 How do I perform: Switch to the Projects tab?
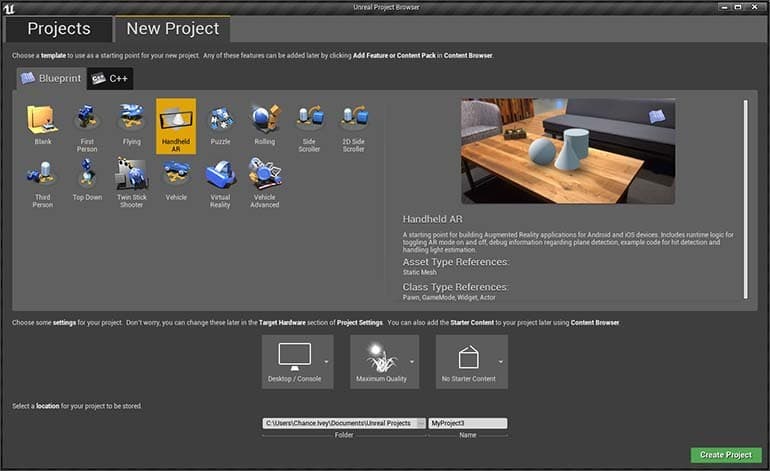click(x=58, y=29)
